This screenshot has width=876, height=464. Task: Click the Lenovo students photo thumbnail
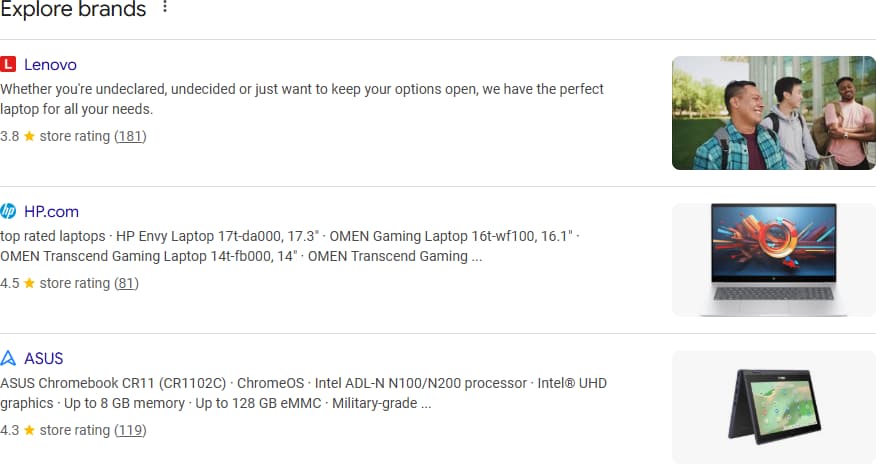pos(774,113)
